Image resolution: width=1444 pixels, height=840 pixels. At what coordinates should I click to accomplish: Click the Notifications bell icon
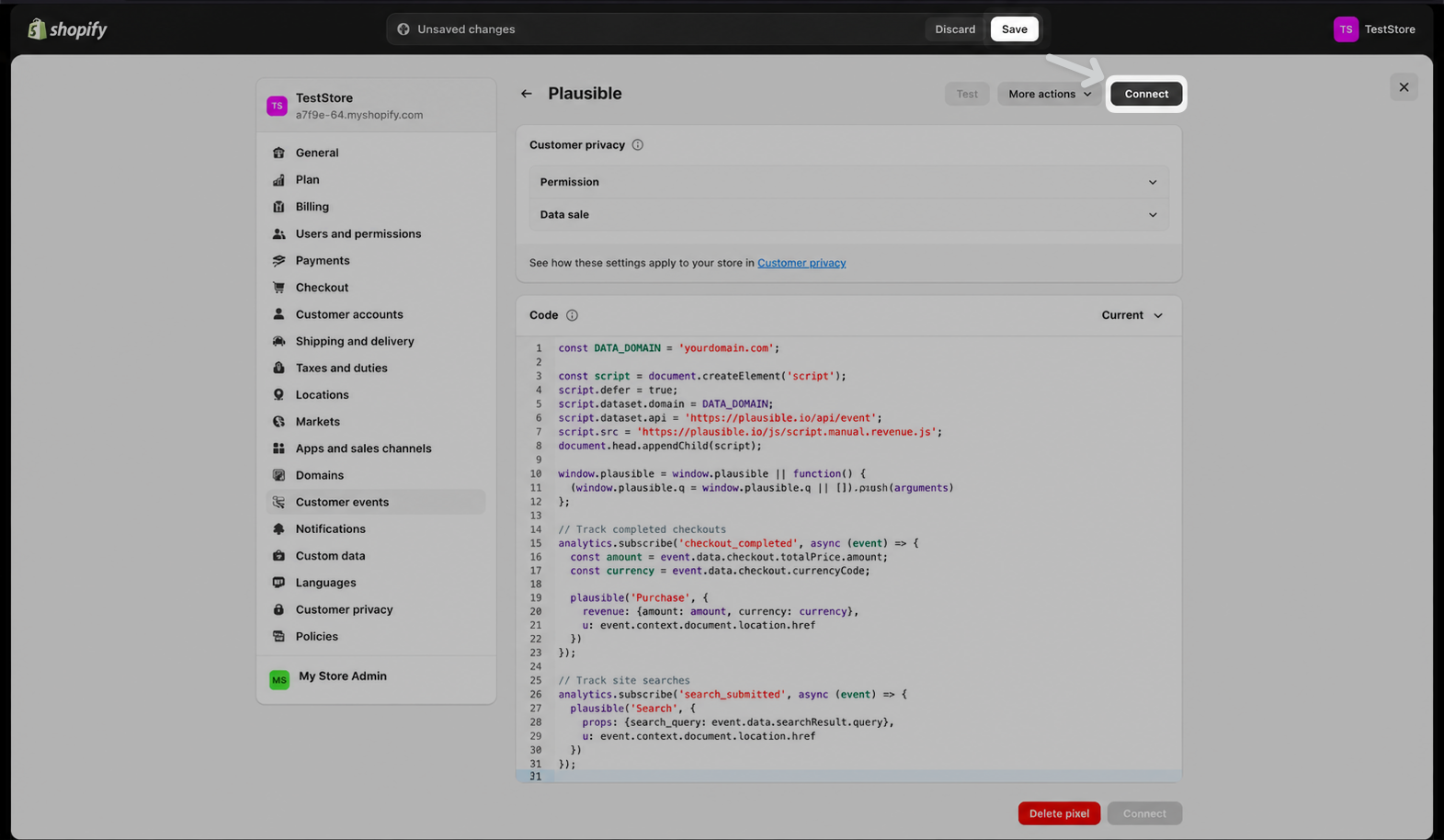(x=279, y=529)
